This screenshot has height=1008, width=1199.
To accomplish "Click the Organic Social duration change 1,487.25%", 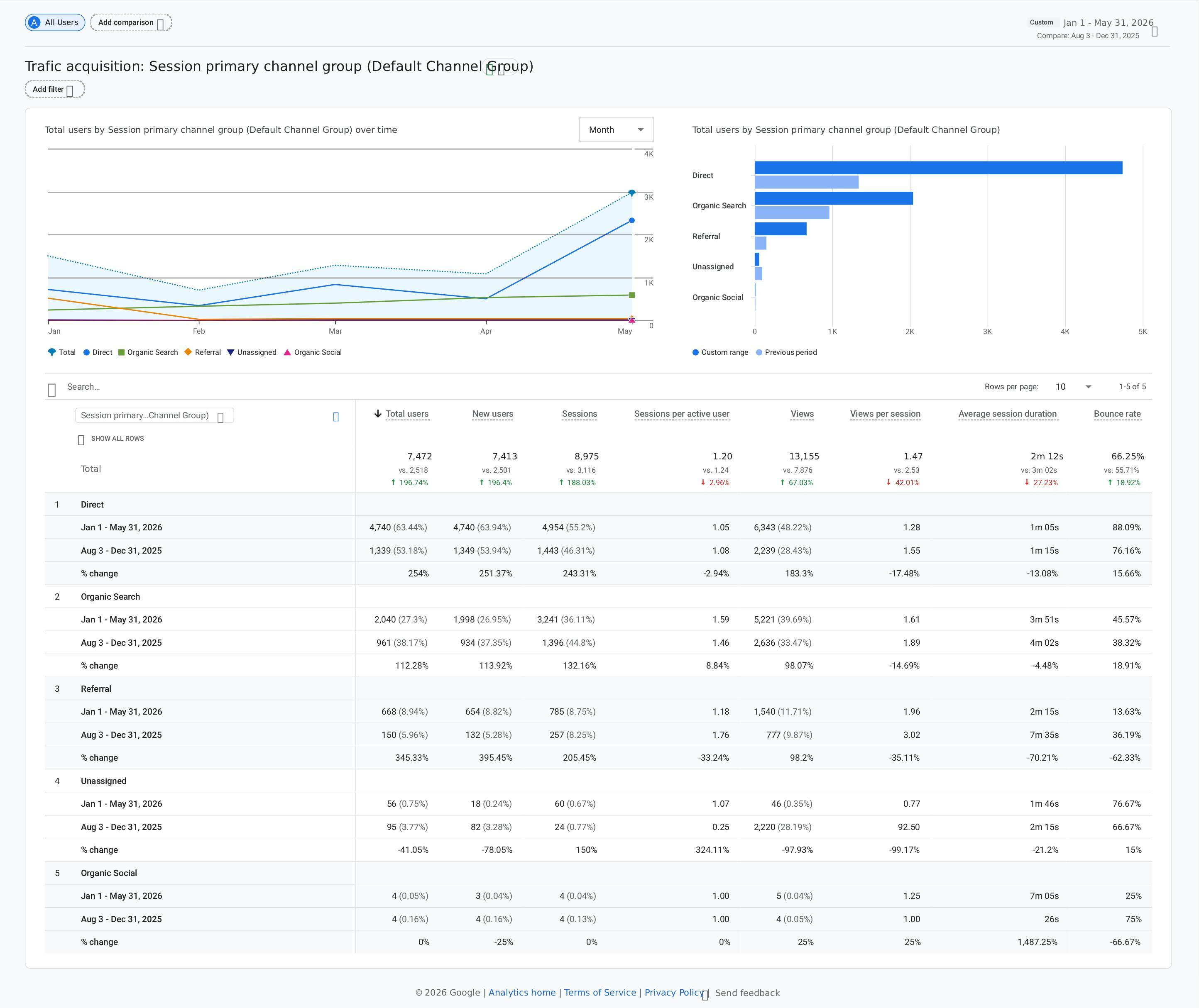I will 1037,942.
